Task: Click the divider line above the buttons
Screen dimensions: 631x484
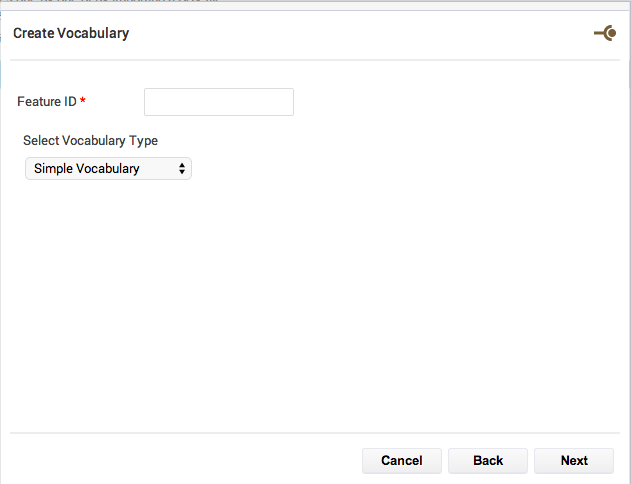Action: tap(315, 433)
